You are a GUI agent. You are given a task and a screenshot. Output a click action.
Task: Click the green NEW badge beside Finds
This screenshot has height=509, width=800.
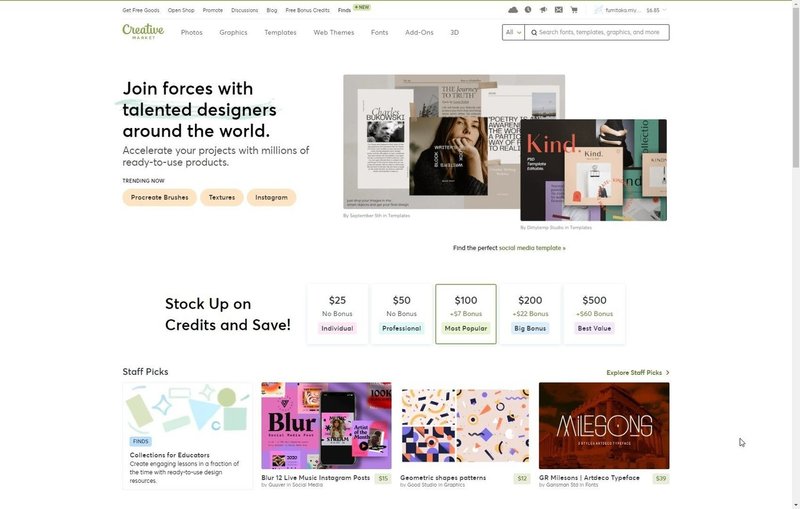click(362, 7)
